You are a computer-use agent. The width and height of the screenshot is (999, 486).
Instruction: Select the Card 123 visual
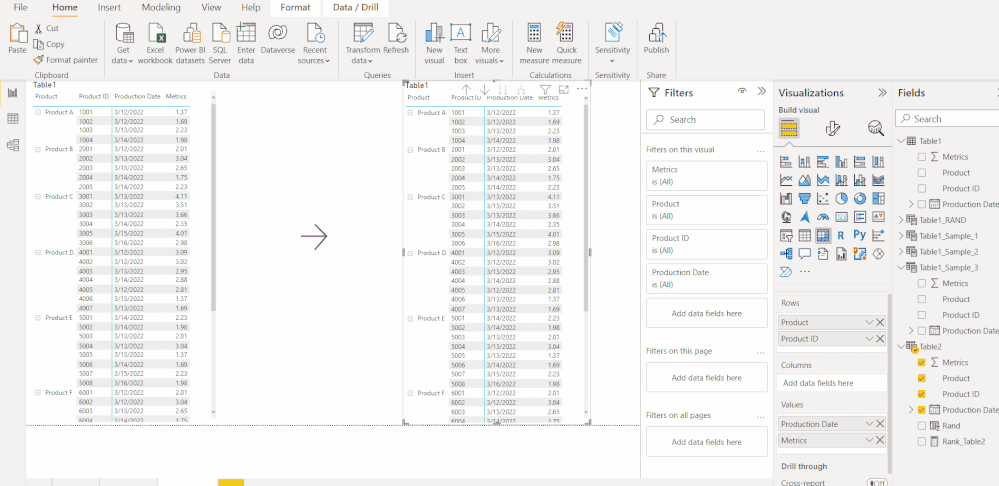click(x=841, y=217)
